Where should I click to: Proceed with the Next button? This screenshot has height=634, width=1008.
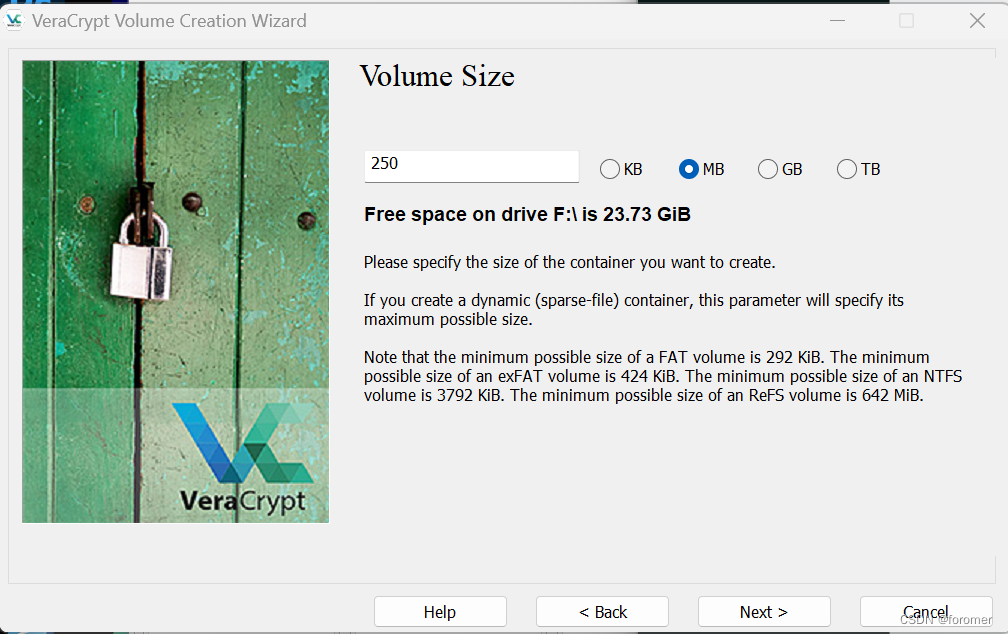click(764, 611)
